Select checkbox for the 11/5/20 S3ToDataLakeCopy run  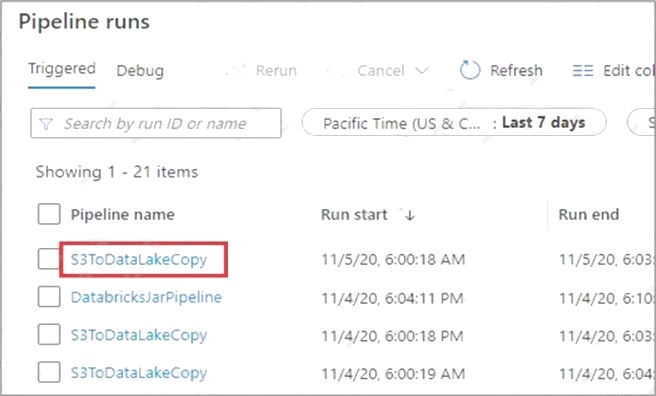coord(48,259)
